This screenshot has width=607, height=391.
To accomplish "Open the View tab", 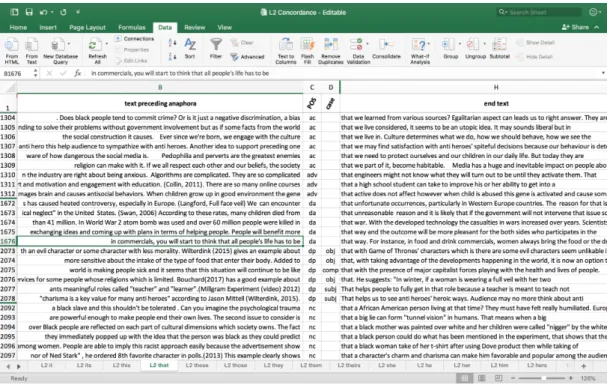I will [x=225, y=27].
